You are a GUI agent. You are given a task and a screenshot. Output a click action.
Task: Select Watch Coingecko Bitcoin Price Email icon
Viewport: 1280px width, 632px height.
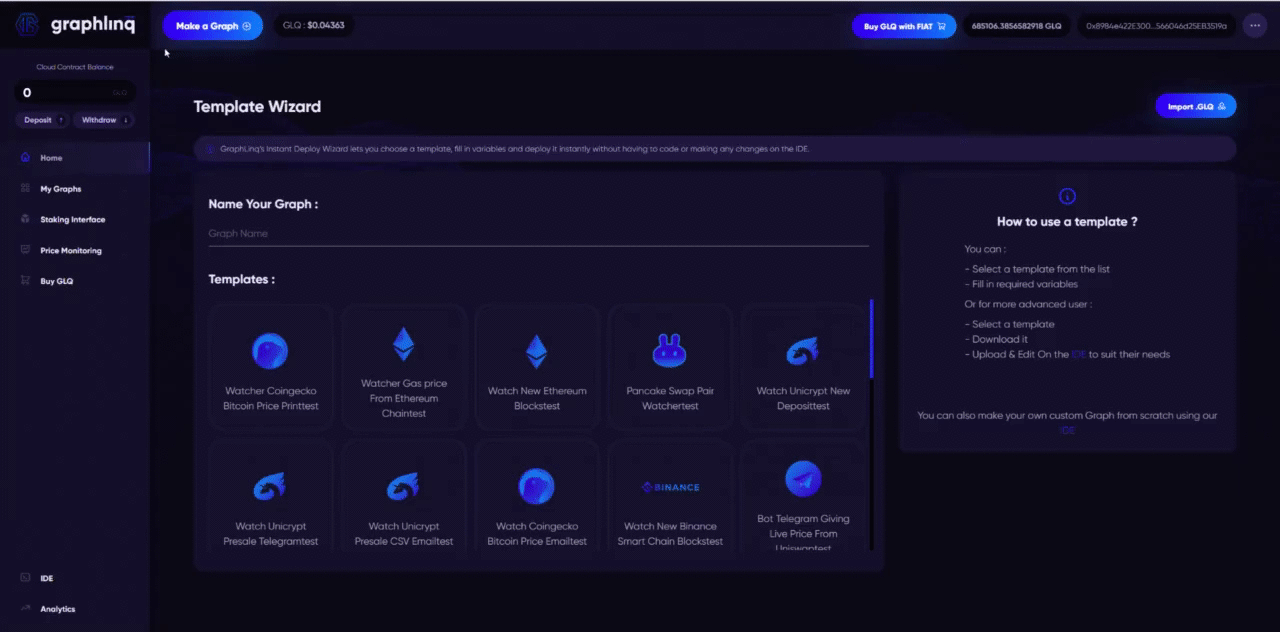pyautogui.click(x=537, y=486)
